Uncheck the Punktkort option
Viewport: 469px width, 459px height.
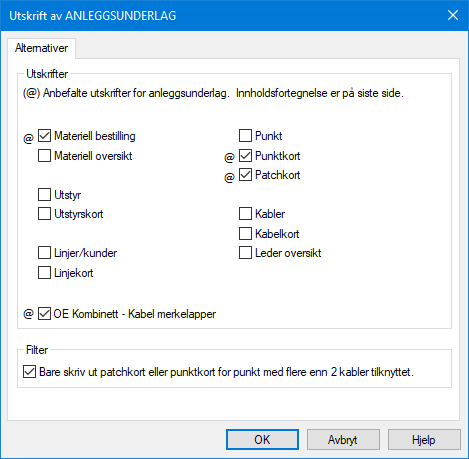coord(245,155)
